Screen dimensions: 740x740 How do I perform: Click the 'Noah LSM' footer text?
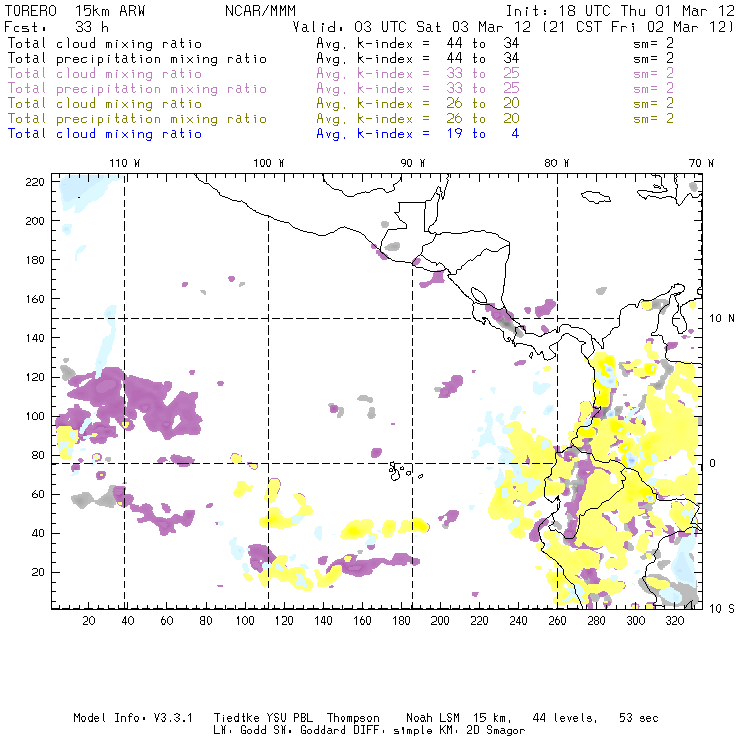click(432, 718)
